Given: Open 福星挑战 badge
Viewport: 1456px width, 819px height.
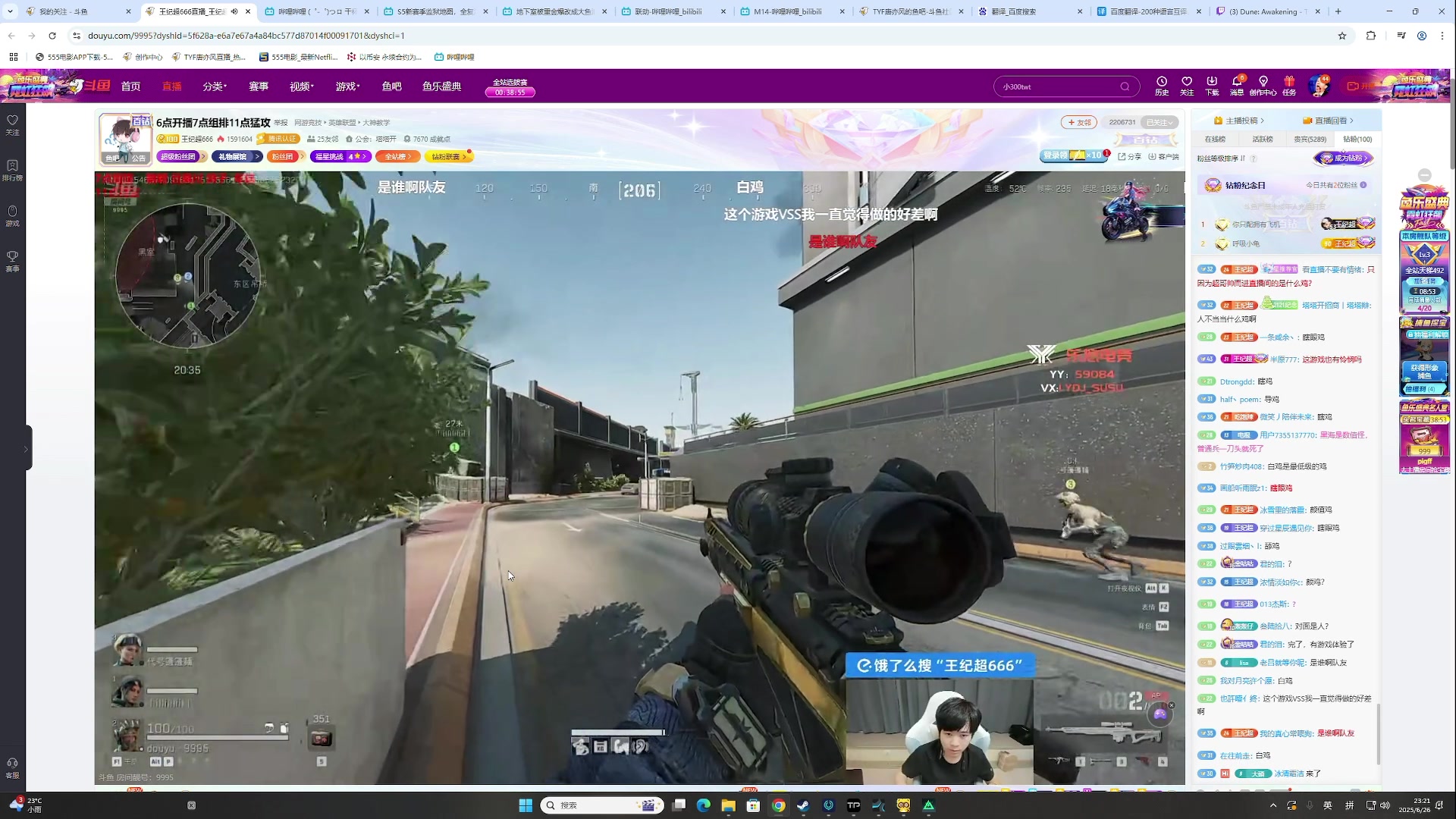Looking at the screenshot, I should [x=340, y=157].
